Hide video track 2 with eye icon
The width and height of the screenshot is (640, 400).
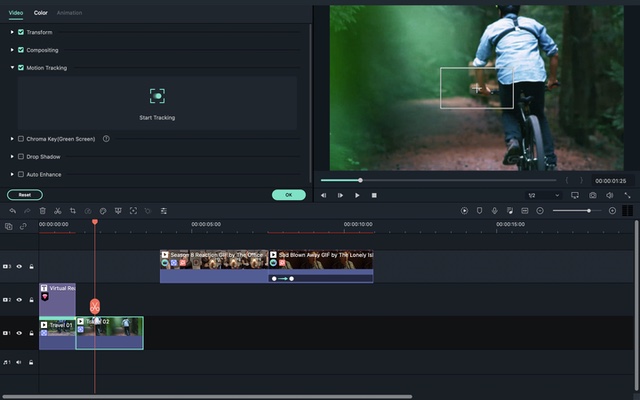19,300
